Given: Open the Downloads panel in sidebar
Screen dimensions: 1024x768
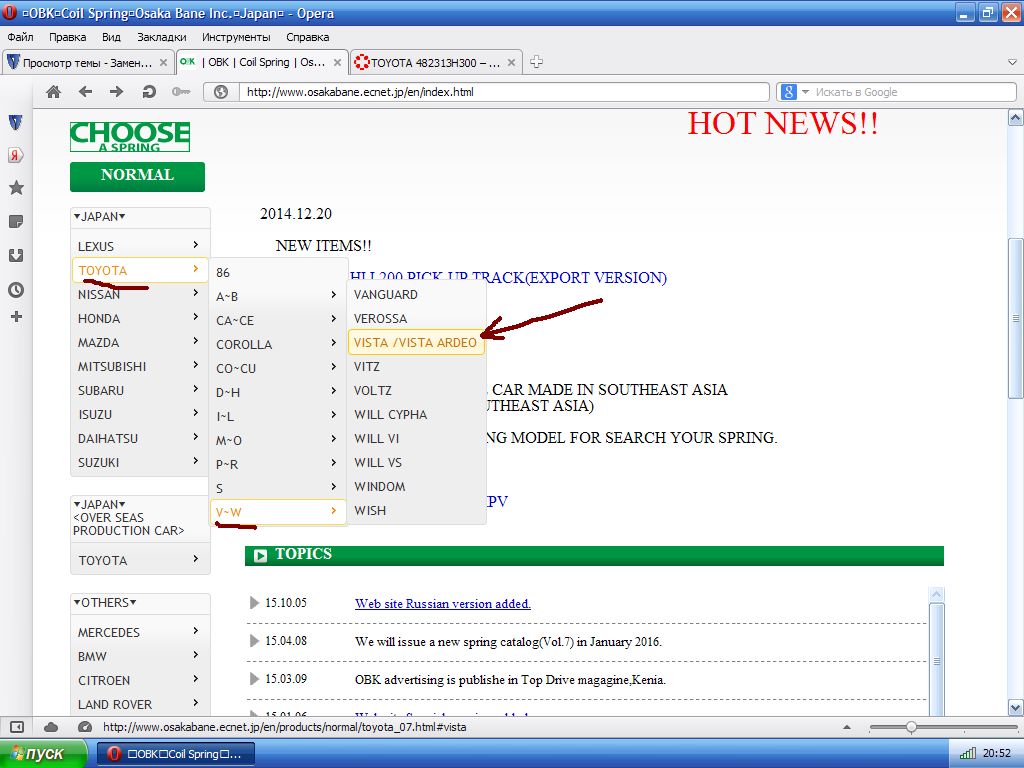Looking at the screenshot, I should (16, 255).
